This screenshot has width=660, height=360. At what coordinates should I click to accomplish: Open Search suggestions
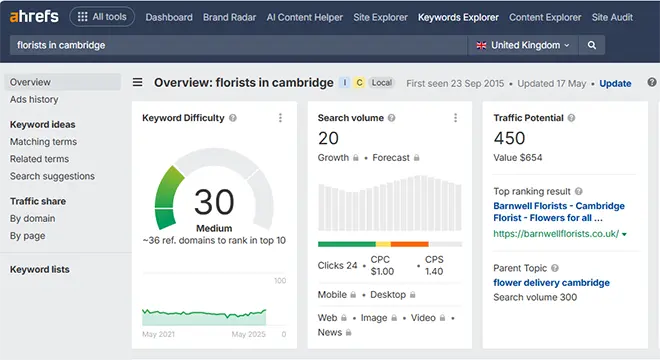coord(52,176)
